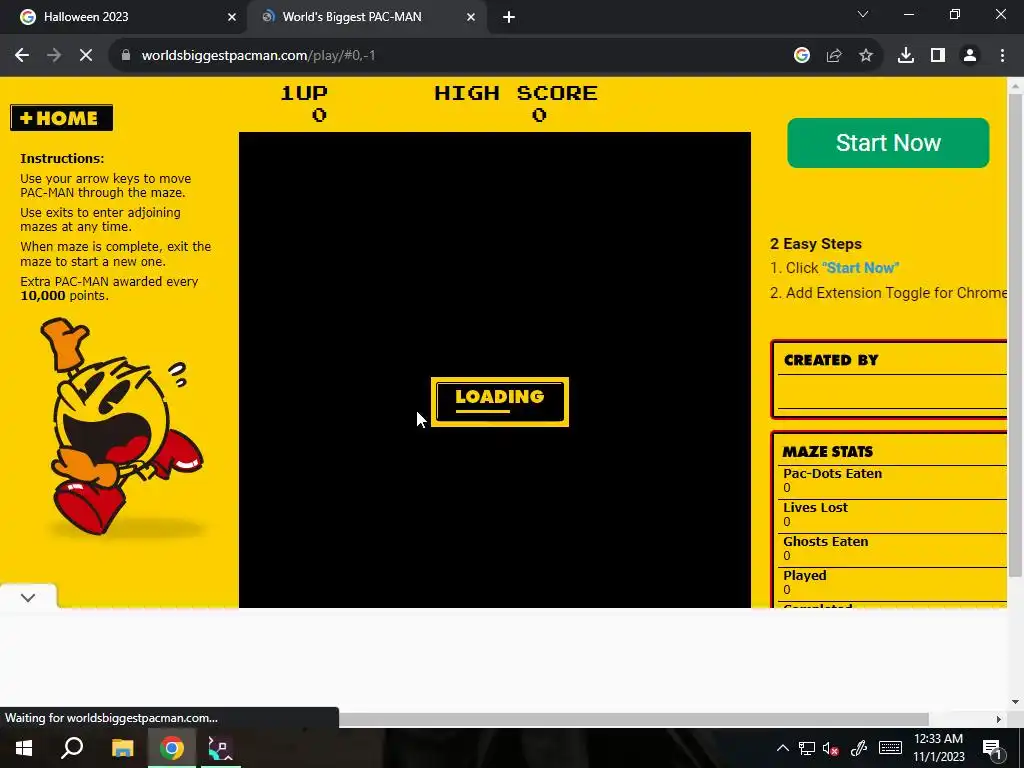1024x768 pixels.
Task: Open Windows taskbar search
Action: pos(72,748)
